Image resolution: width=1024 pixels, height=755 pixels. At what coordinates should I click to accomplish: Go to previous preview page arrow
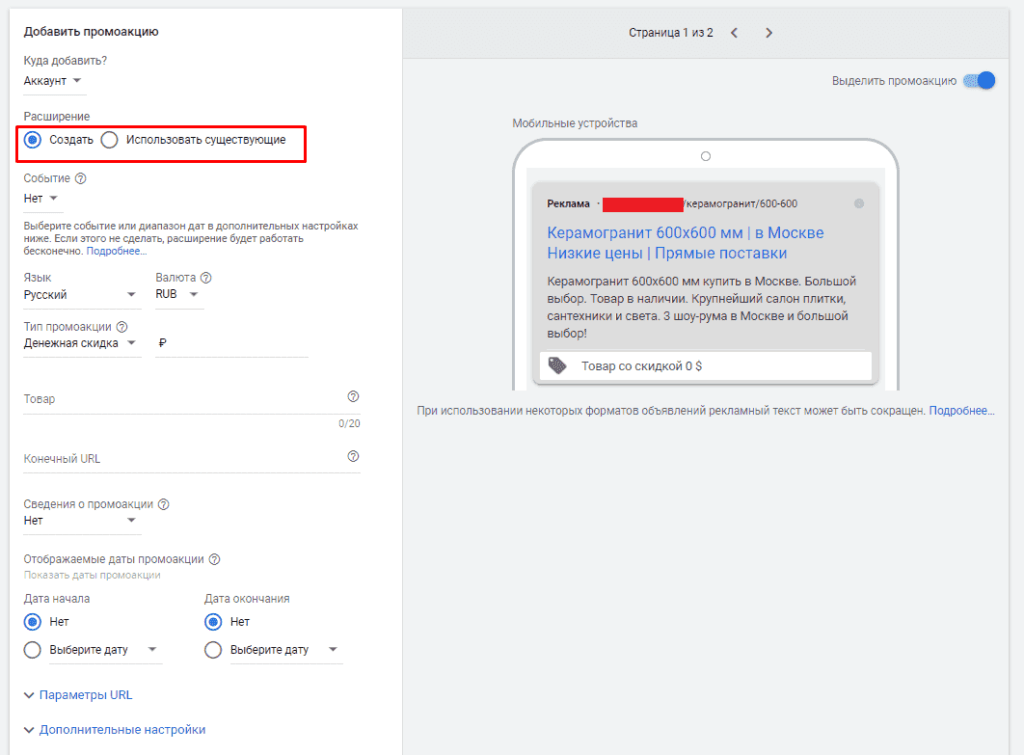coord(734,33)
